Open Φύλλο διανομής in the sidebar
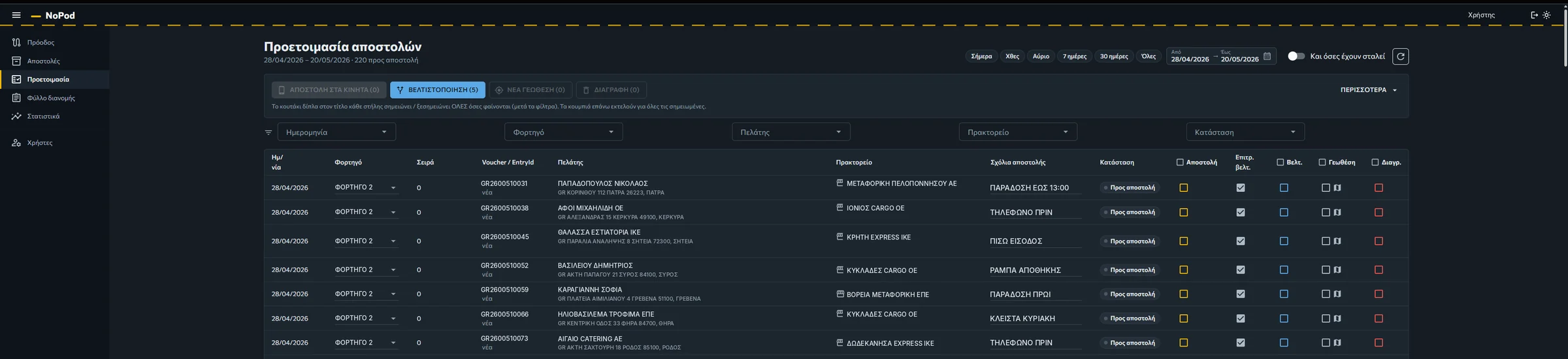1568x359 pixels. coord(55,98)
